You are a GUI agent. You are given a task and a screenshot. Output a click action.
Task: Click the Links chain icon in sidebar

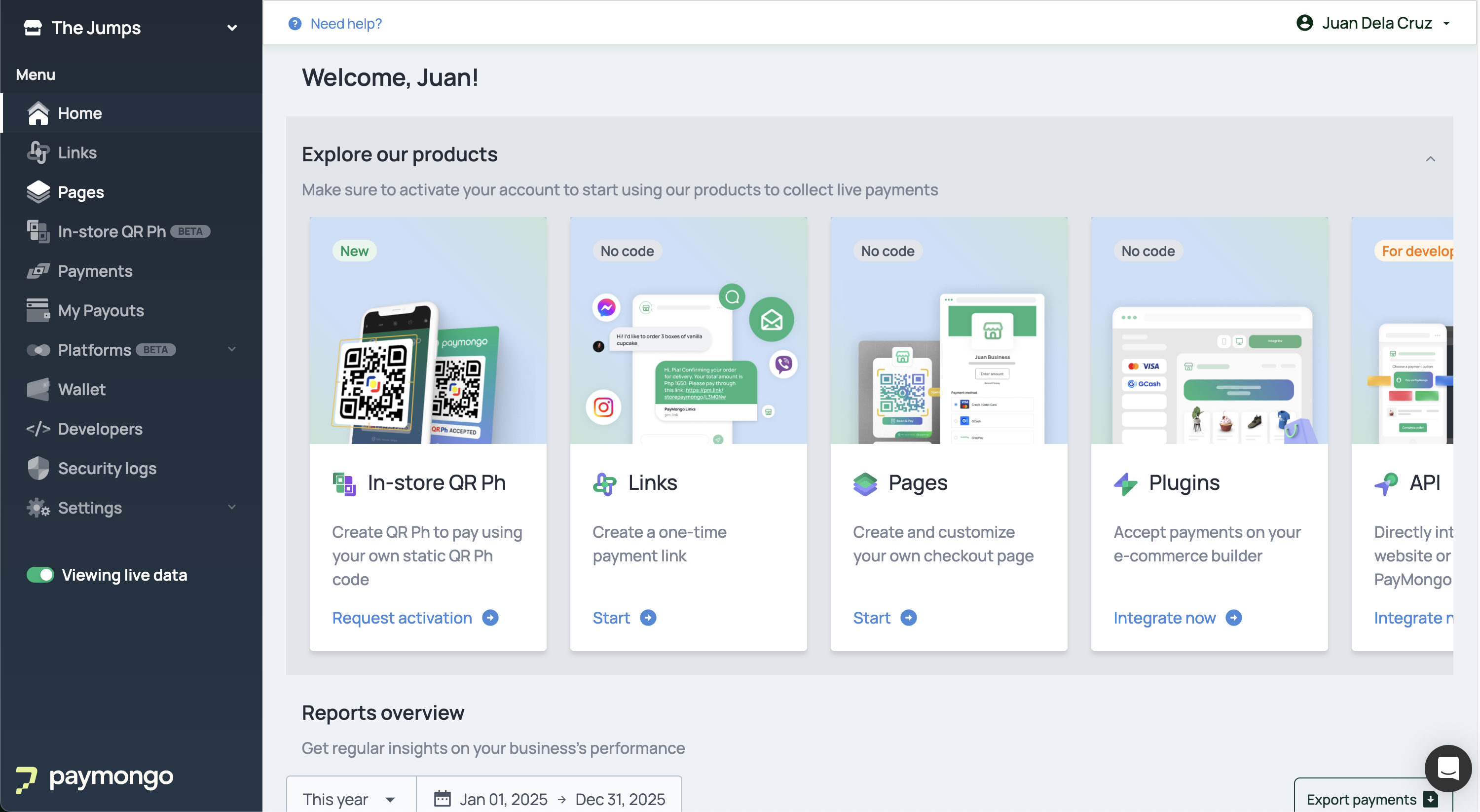[x=38, y=152]
